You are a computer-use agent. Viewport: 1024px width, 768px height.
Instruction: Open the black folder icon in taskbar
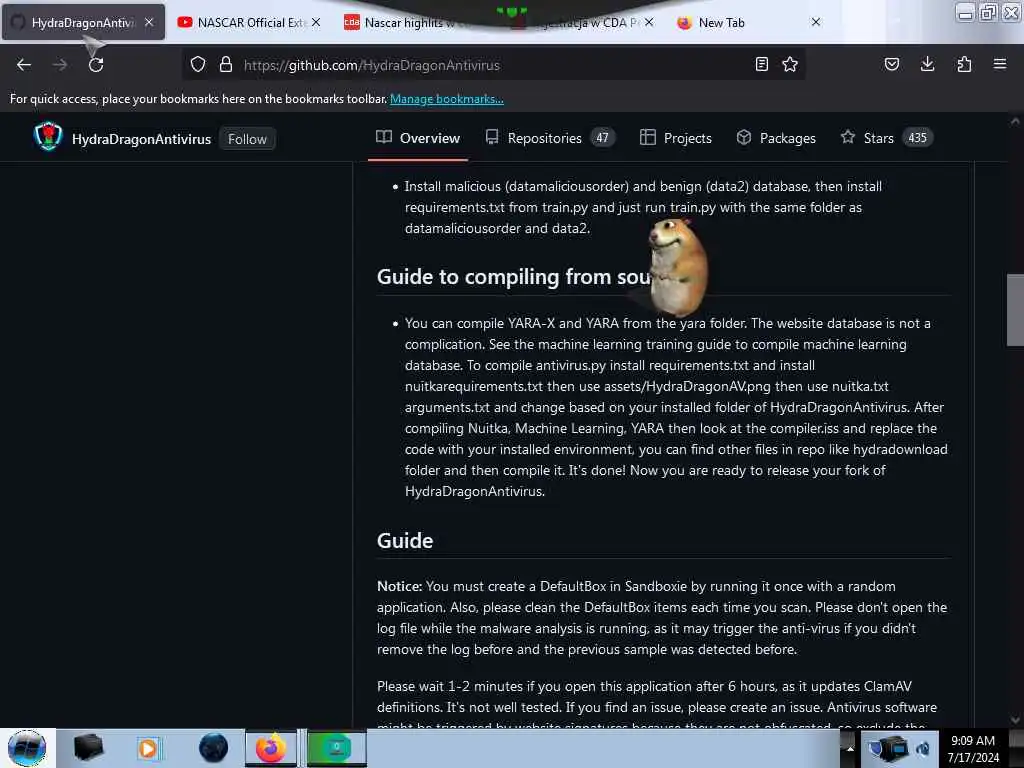pos(88,748)
